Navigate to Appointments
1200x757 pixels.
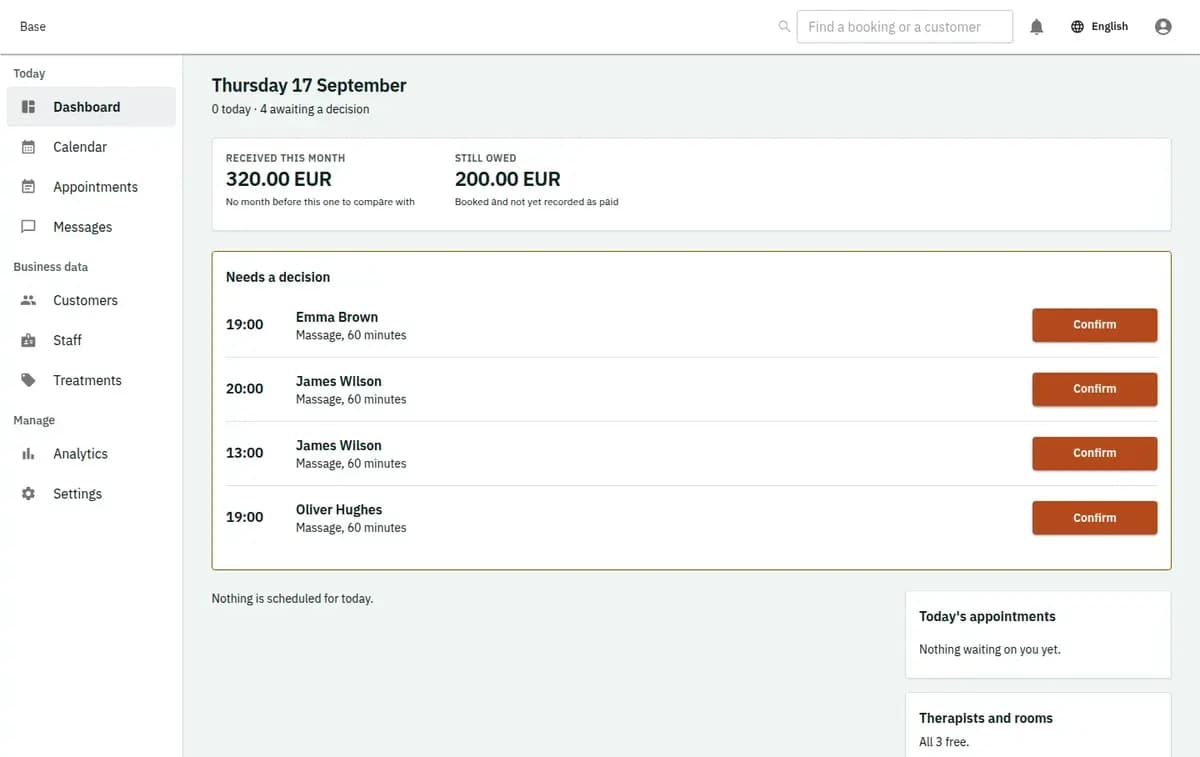pos(91,187)
